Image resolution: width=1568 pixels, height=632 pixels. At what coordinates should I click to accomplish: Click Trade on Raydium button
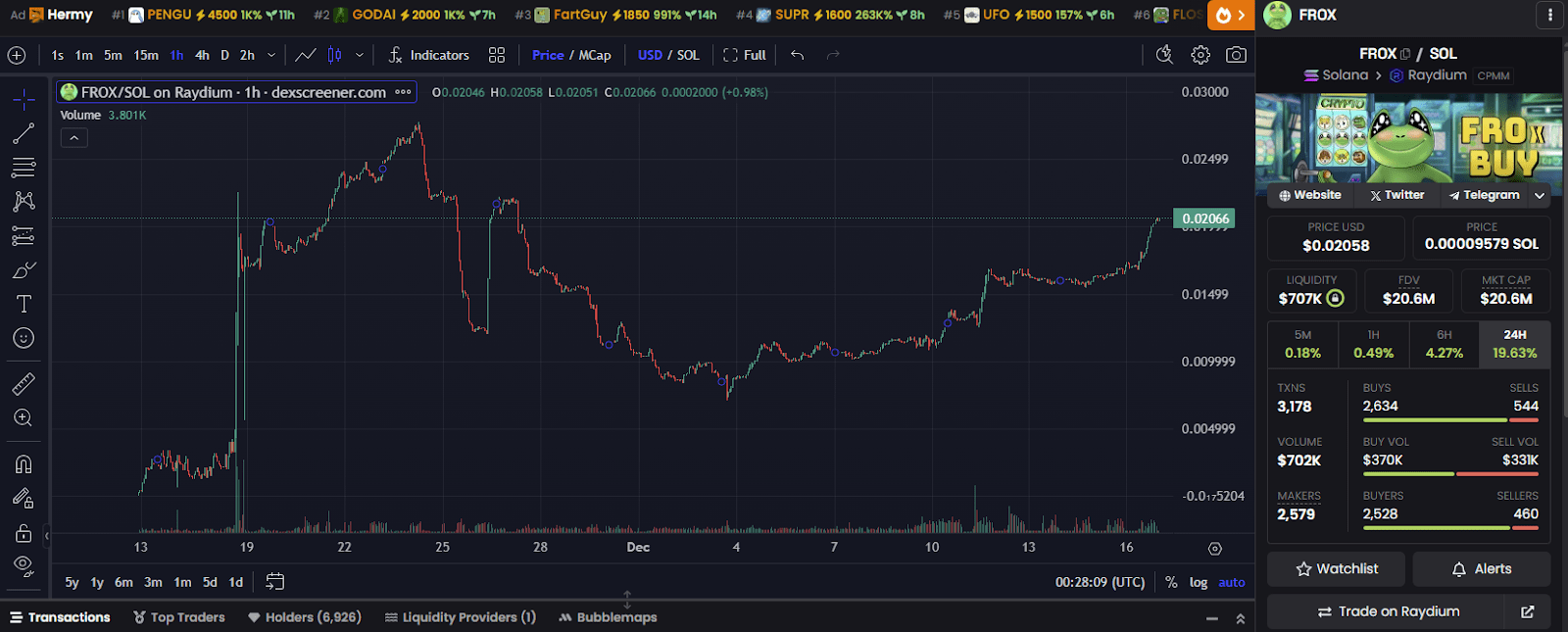pos(1388,611)
